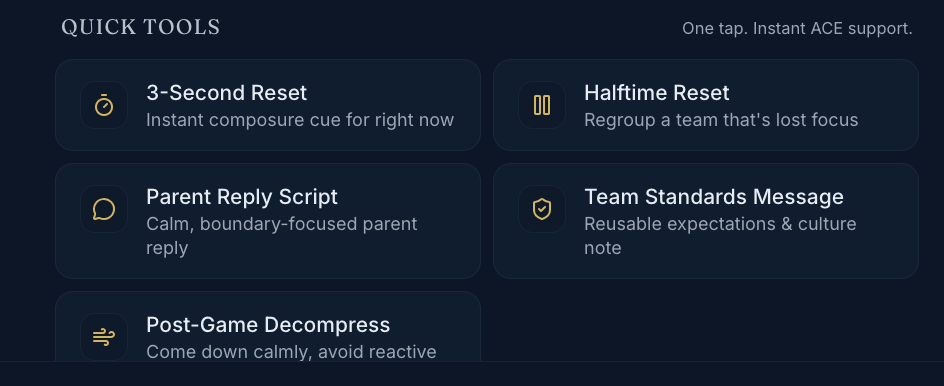Click empty right side of Halftime Reset card

click(x=890, y=105)
